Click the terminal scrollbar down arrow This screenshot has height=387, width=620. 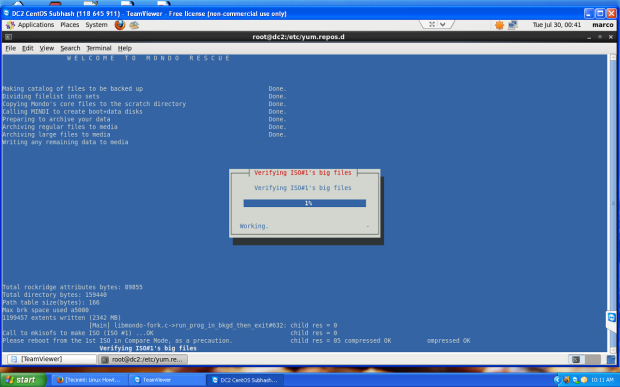(613, 350)
